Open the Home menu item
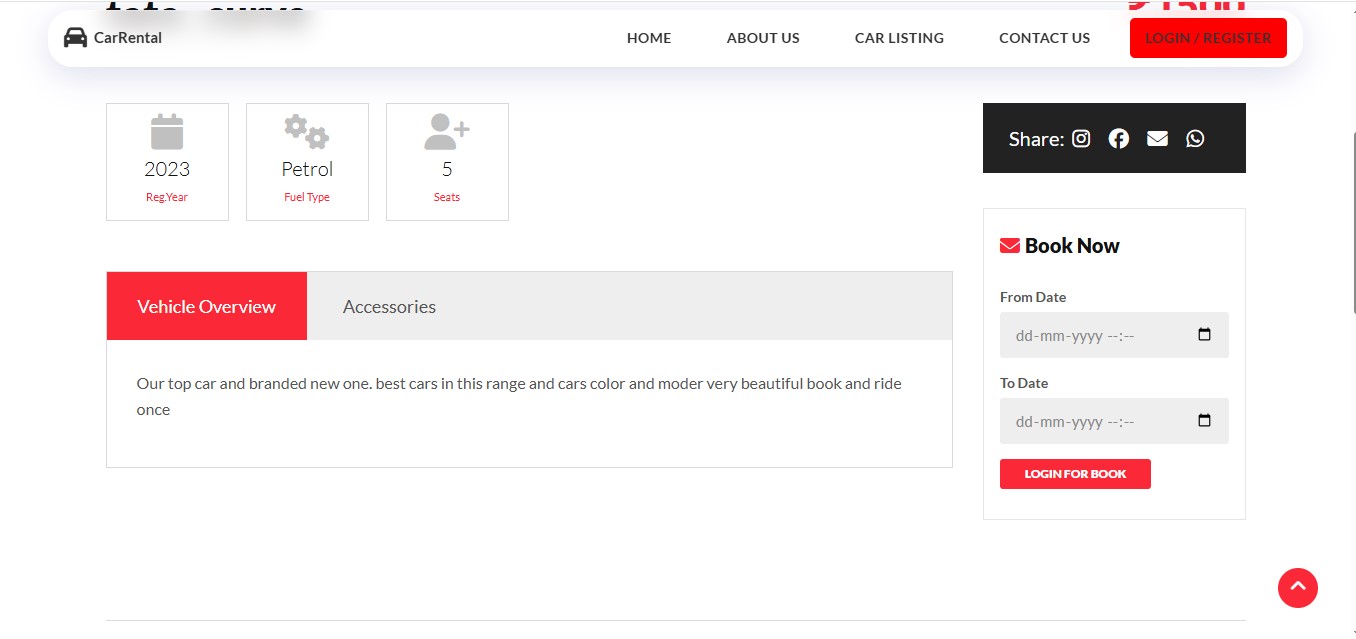The height and width of the screenshot is (639, 1356). [649, 38]
